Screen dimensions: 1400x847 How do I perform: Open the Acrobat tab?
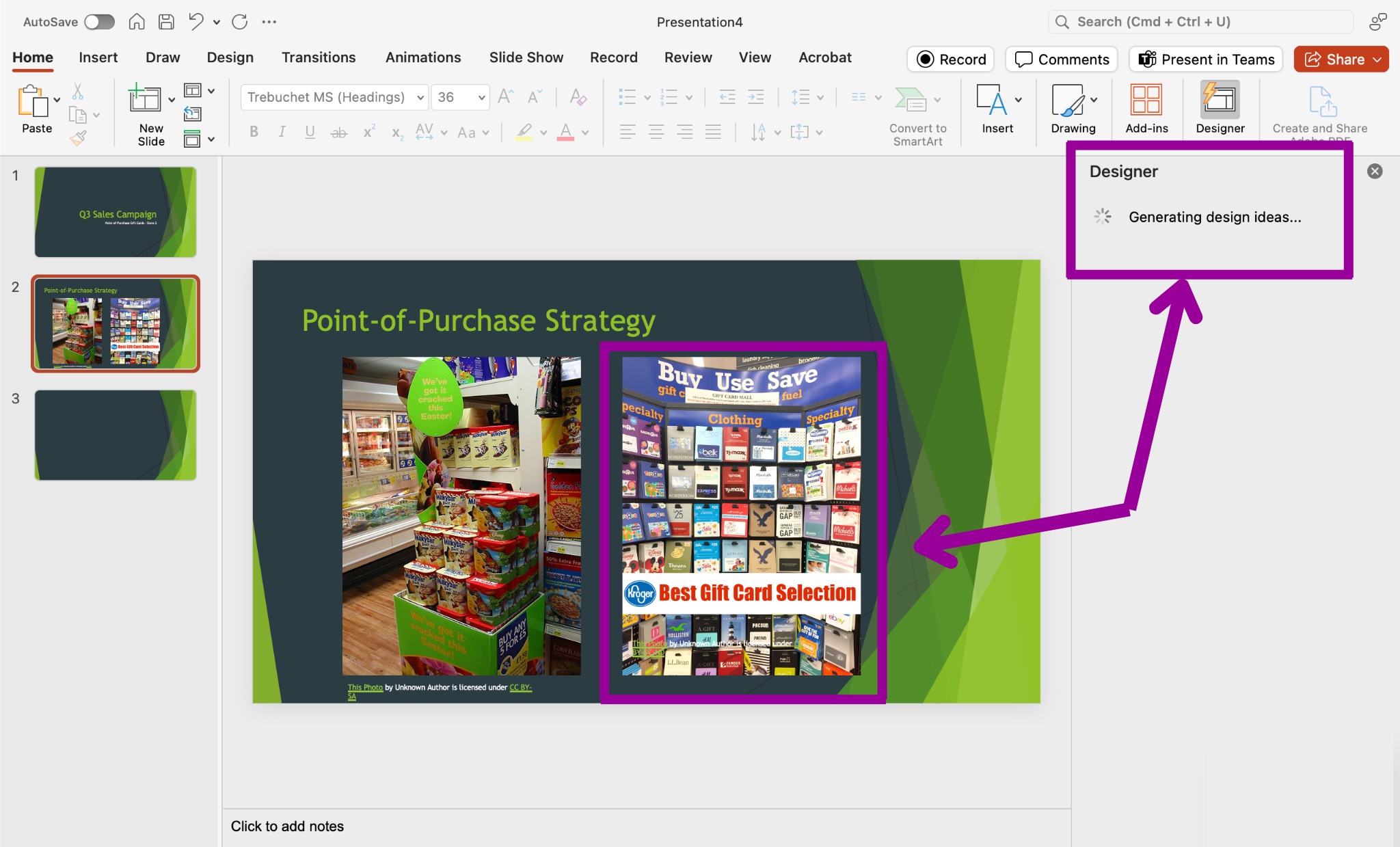point(825,57)
